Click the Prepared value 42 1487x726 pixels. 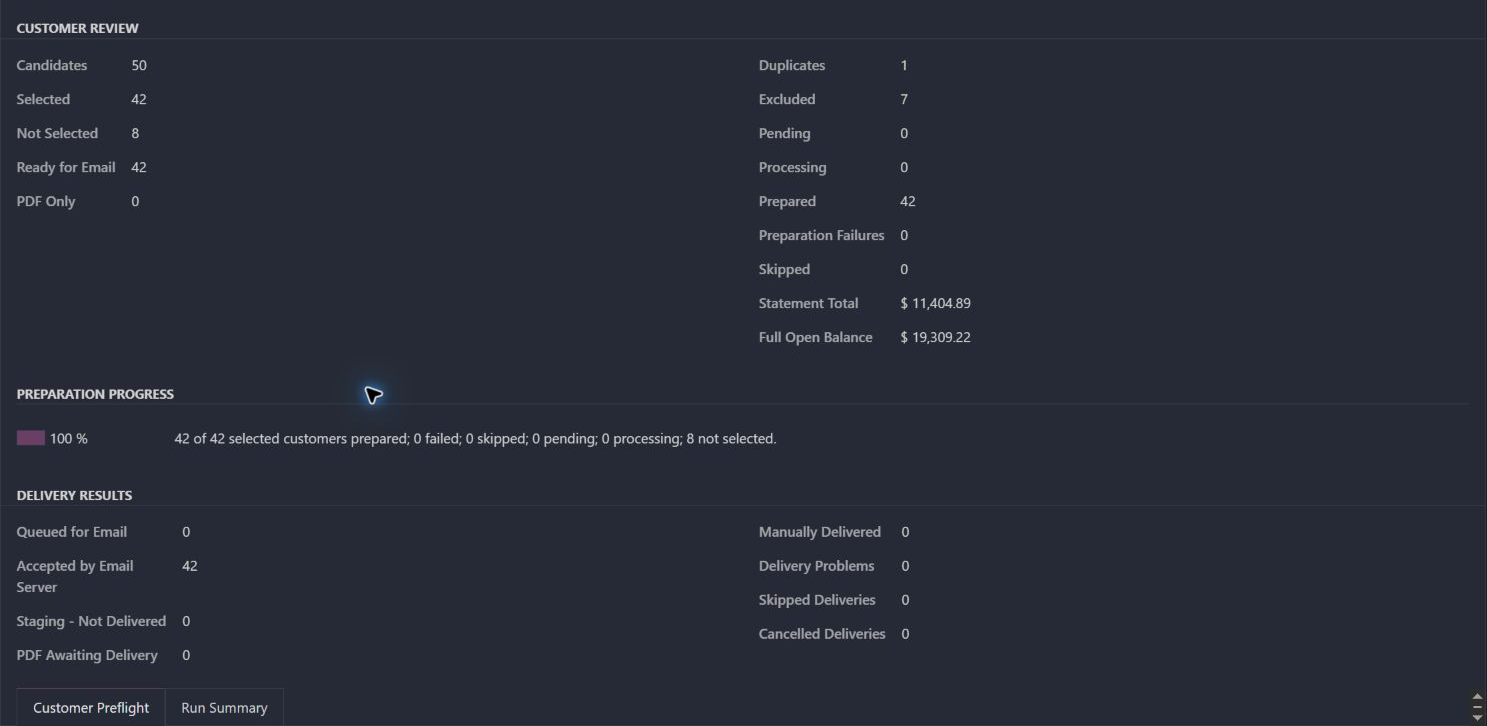click(x=908, y=201)
